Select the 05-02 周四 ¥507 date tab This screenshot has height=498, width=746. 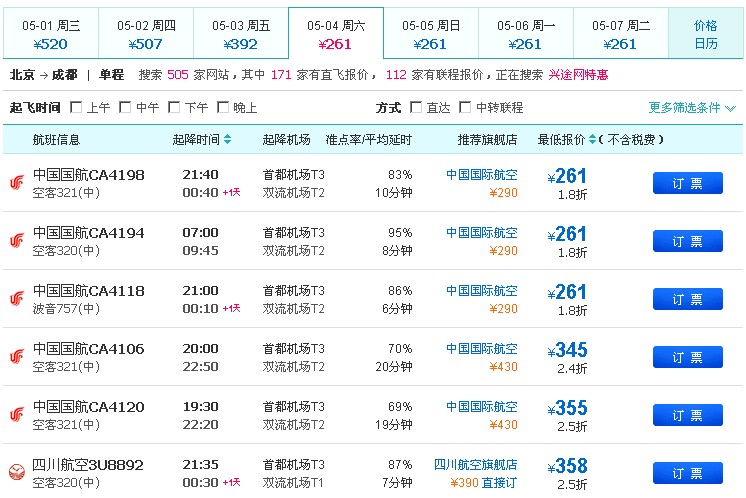coord(146,34)
